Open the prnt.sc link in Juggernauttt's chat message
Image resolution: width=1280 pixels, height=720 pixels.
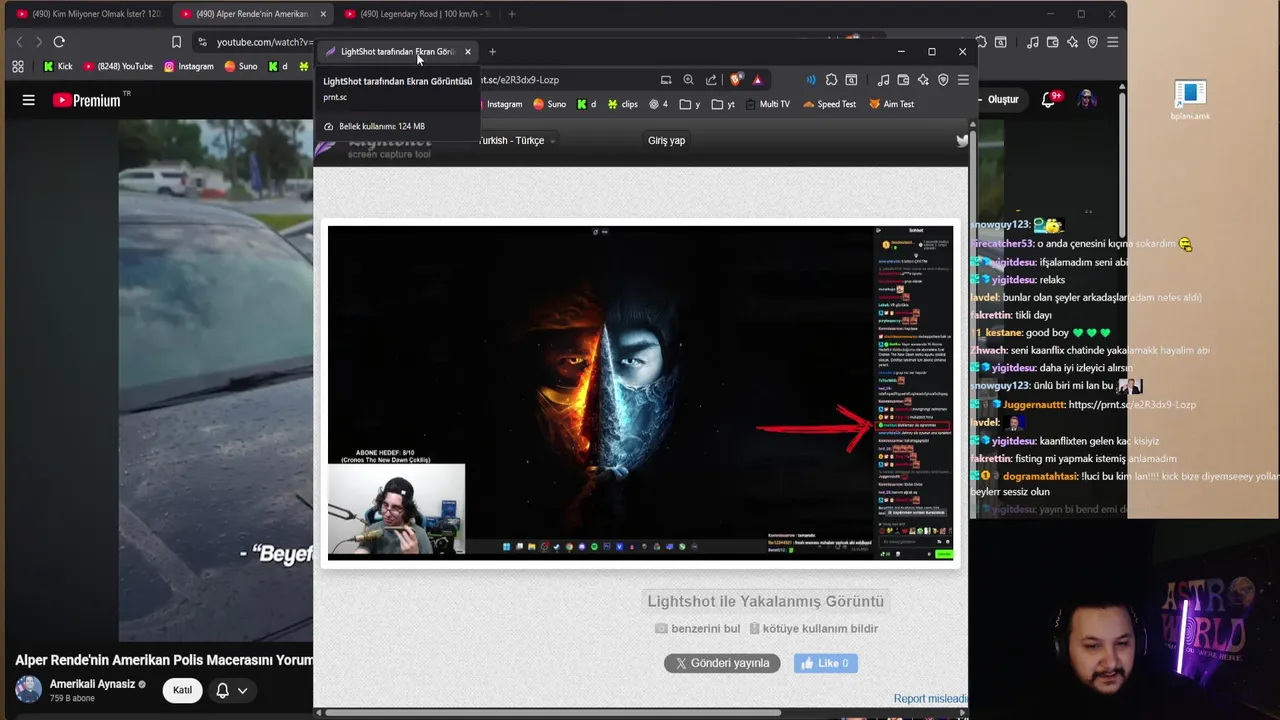(x=1132, y=405)
